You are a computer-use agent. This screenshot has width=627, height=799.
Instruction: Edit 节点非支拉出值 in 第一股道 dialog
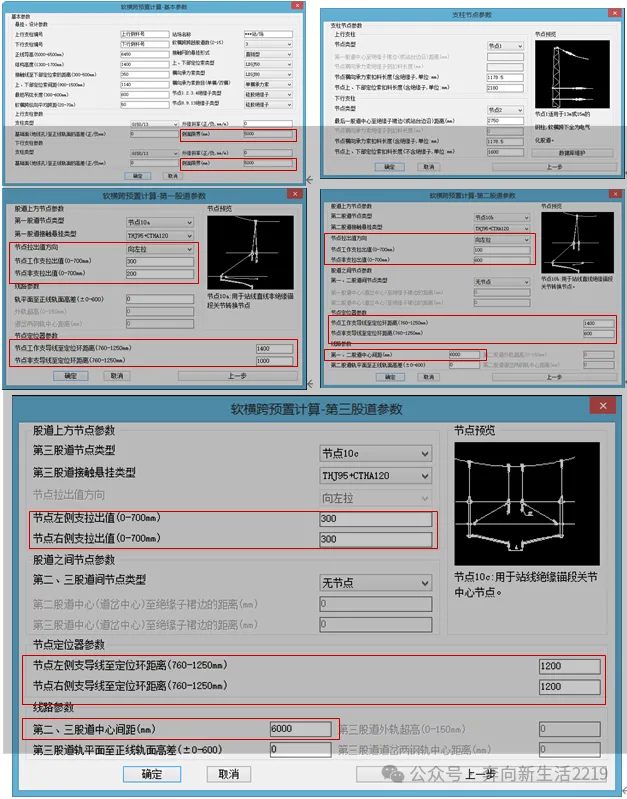(160, 274)
